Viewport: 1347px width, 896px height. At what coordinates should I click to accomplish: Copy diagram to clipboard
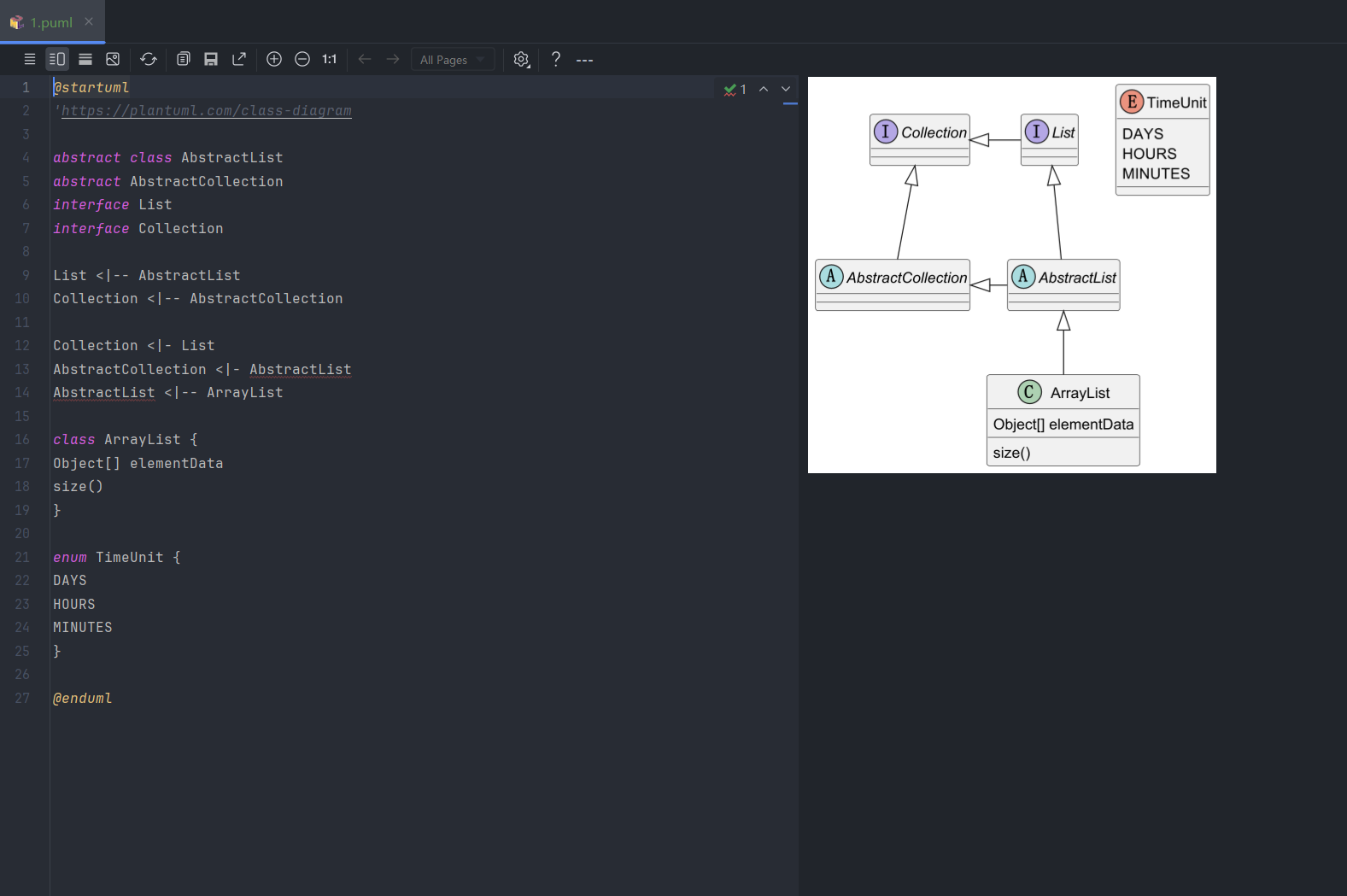pyautogui.click(x=183, y=59)
